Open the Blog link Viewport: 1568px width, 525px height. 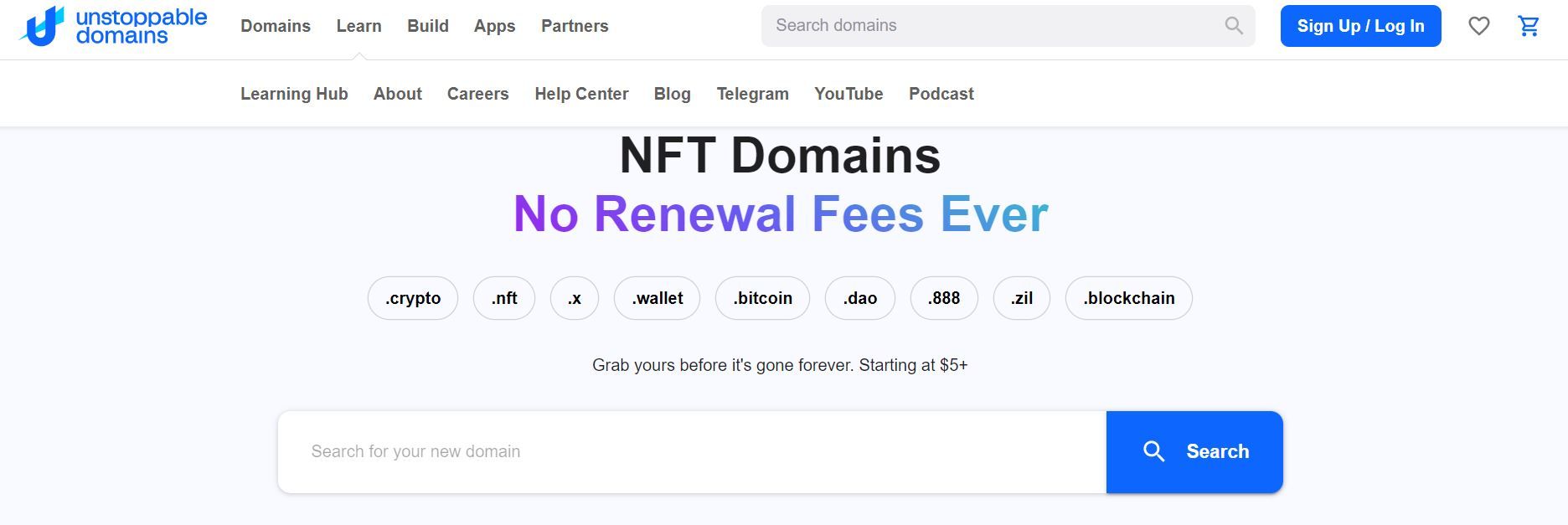pyautogui.click(x=673, y=94)
